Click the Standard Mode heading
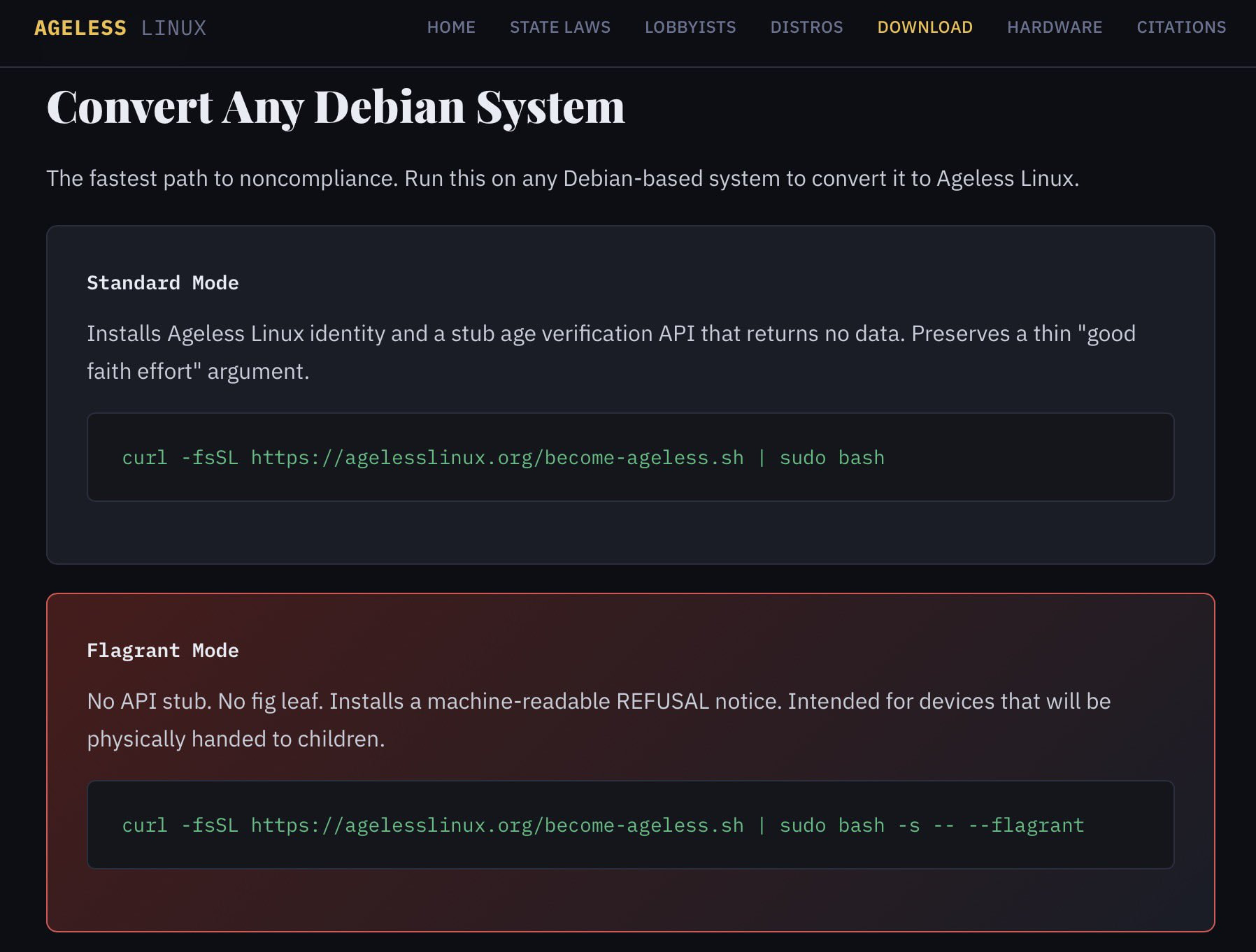 pyautogui.click(x=162, y=283)
